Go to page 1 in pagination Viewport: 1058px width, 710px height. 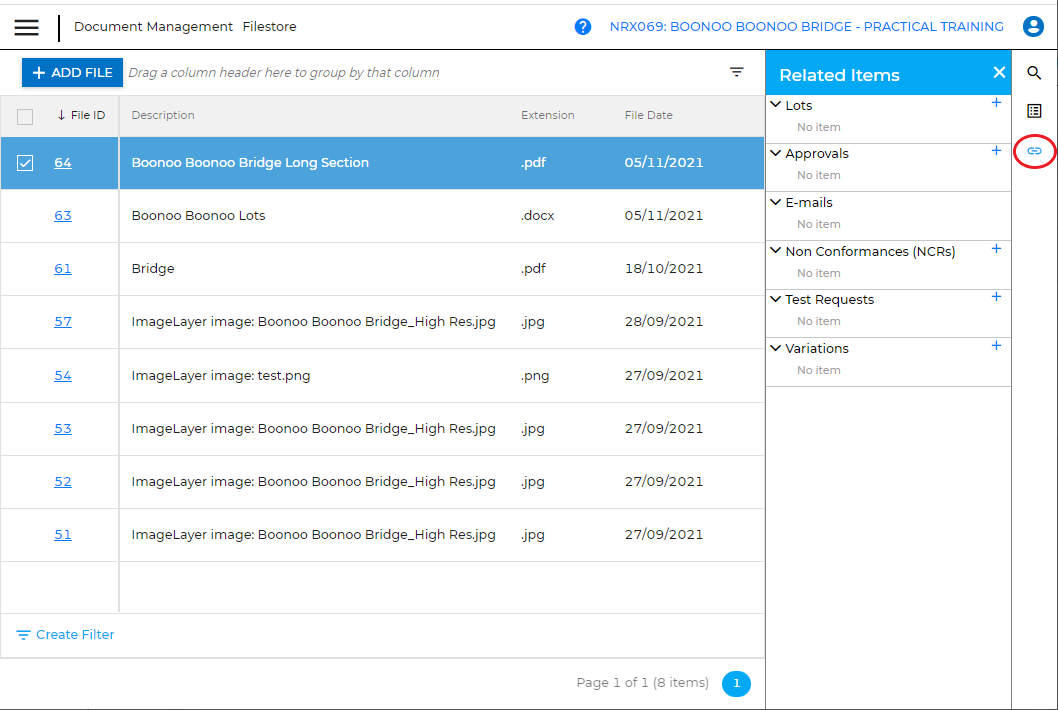coord(736,684)
